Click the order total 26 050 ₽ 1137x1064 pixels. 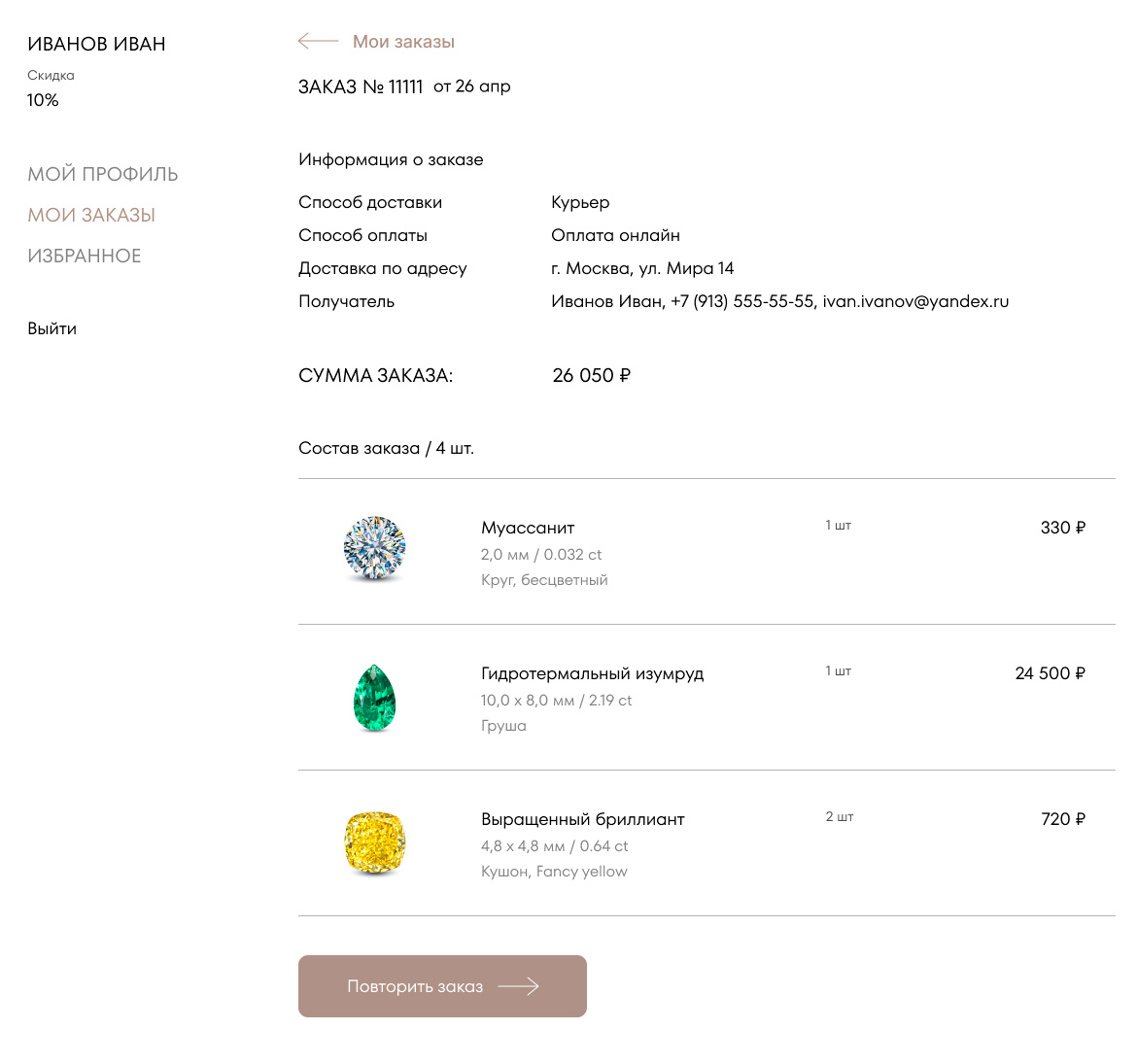(591, 376)
